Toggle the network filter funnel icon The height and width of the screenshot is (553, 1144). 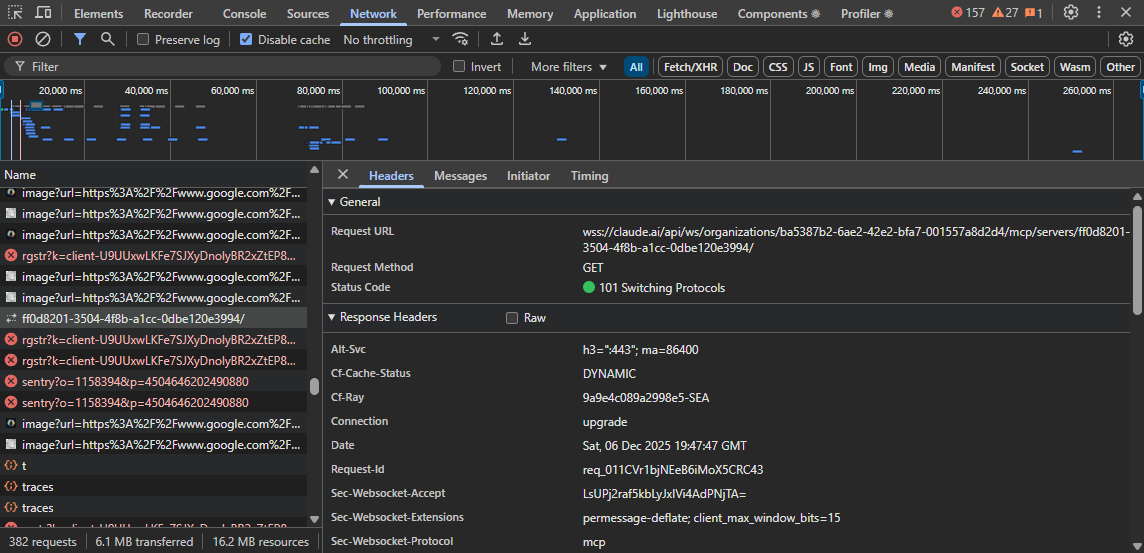click(x=80, y=39)
